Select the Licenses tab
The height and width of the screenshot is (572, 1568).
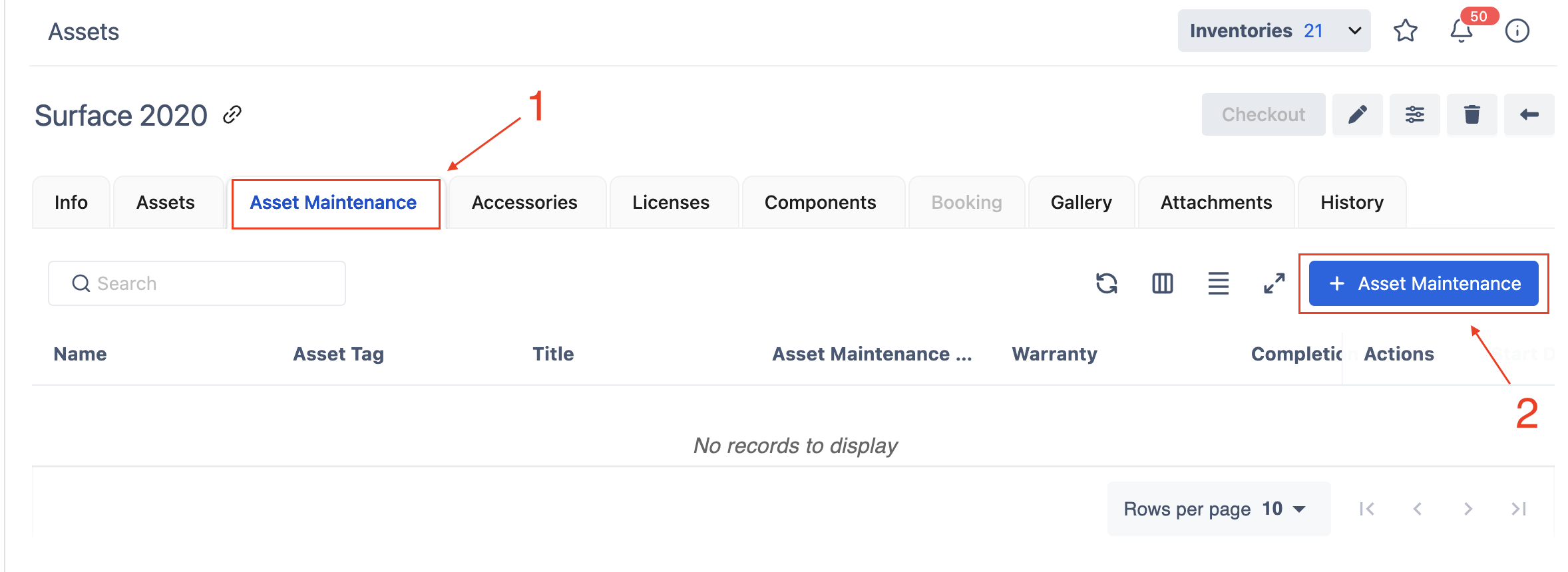pyautogui.click(x=671, y=202)
